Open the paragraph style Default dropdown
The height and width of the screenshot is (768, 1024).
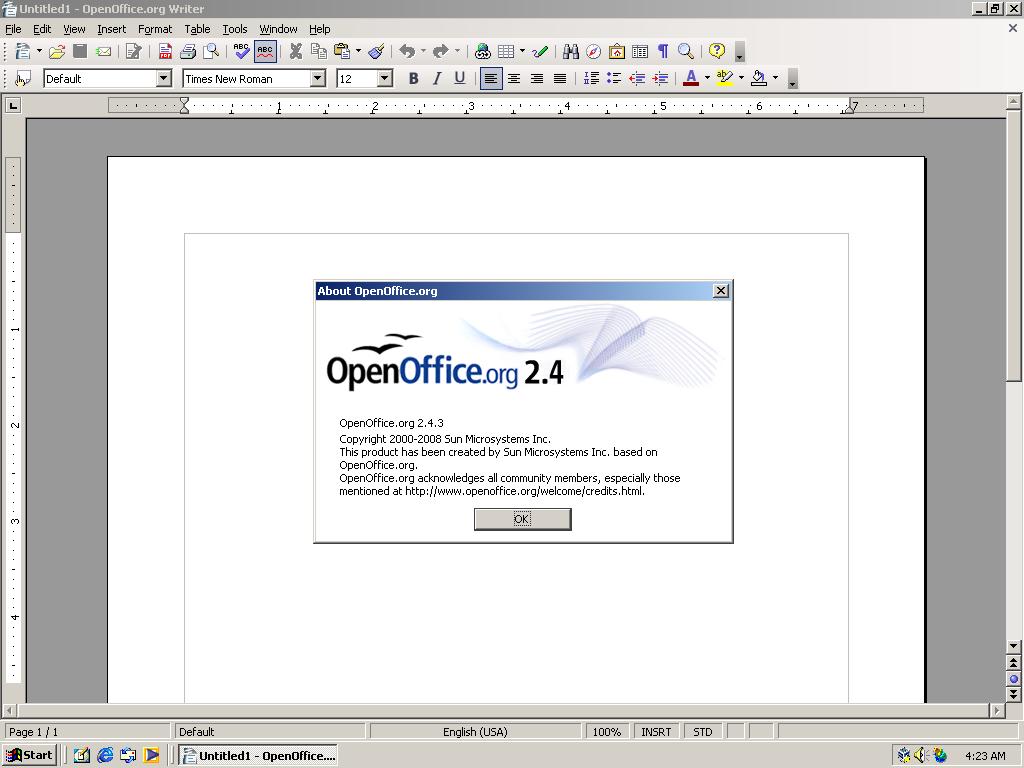tap(164, 79)
